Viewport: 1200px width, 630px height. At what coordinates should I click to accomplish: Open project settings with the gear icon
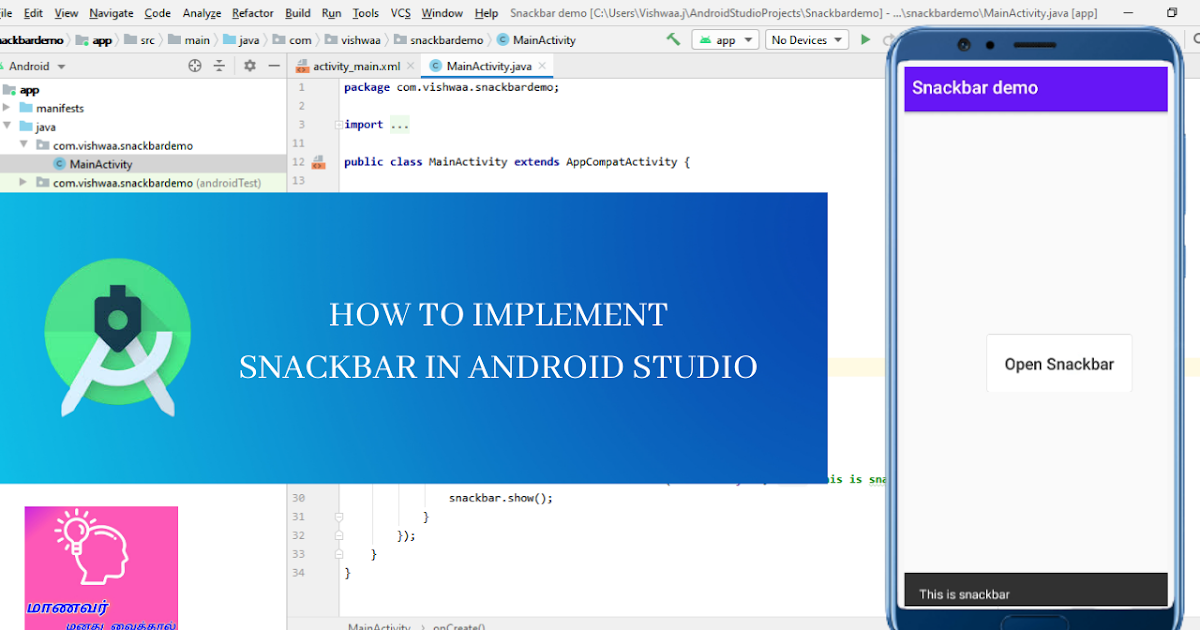[x=248, y=65]
